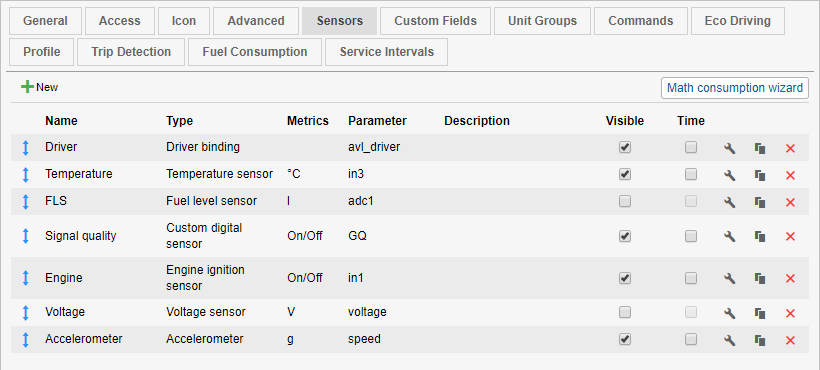Delete the Accelerometer sensor
820x370 pixels.
790,340
